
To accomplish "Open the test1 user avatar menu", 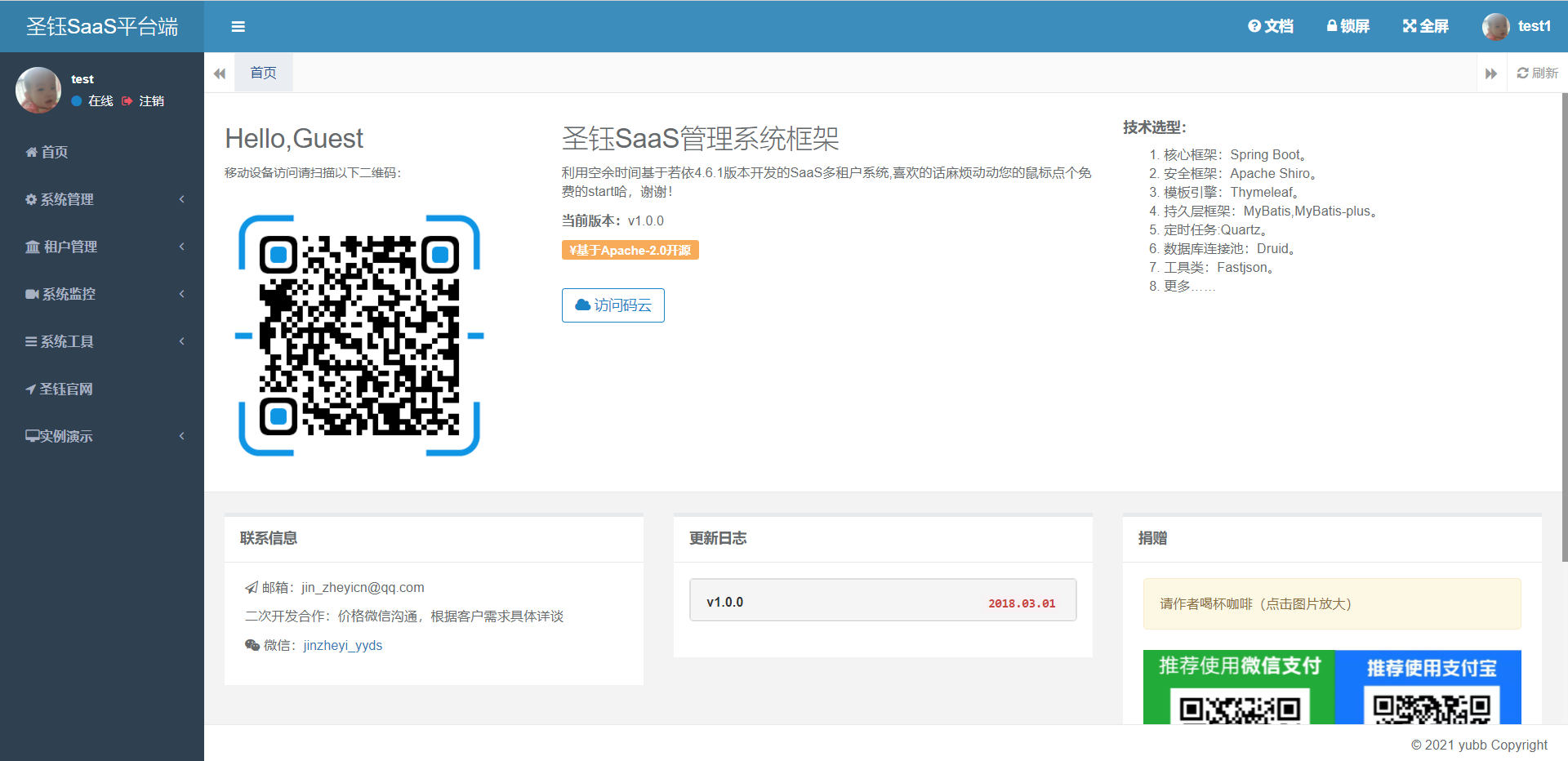I will point(1517,26).
